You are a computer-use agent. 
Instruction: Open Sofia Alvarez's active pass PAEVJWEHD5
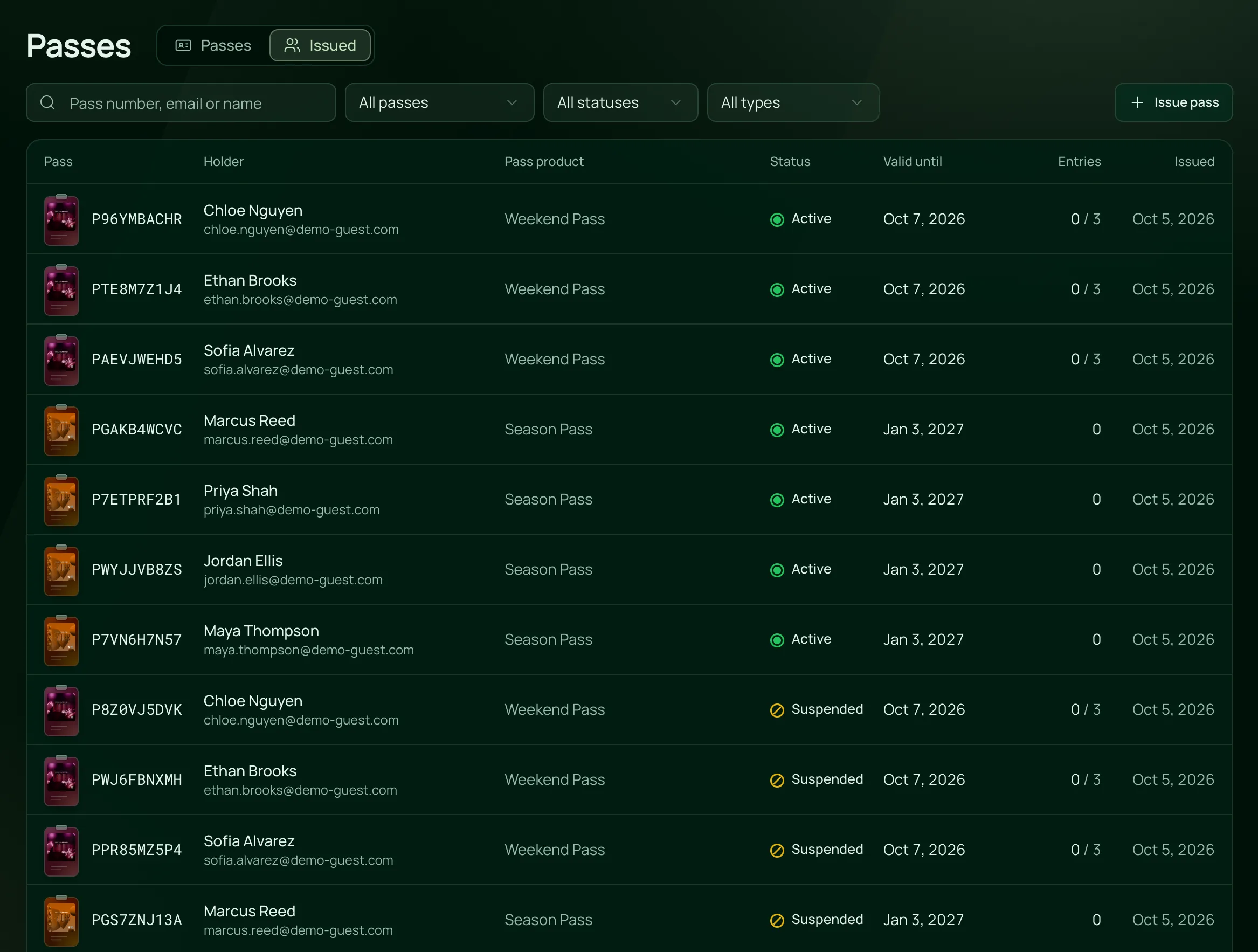point(629,360)
